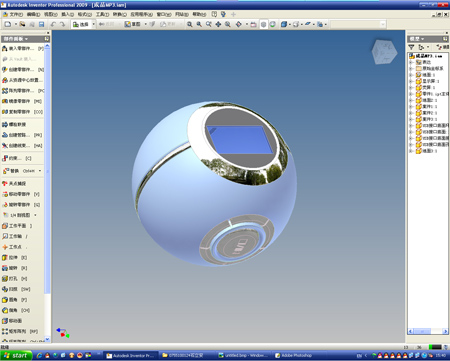Click the Windows start button
The image size is (450, 361).
coord(16,356)
